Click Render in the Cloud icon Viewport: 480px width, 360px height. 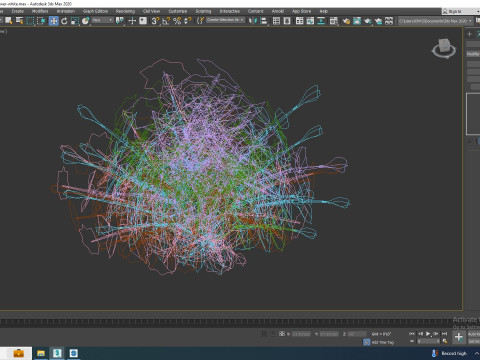(x=378, y=21)
